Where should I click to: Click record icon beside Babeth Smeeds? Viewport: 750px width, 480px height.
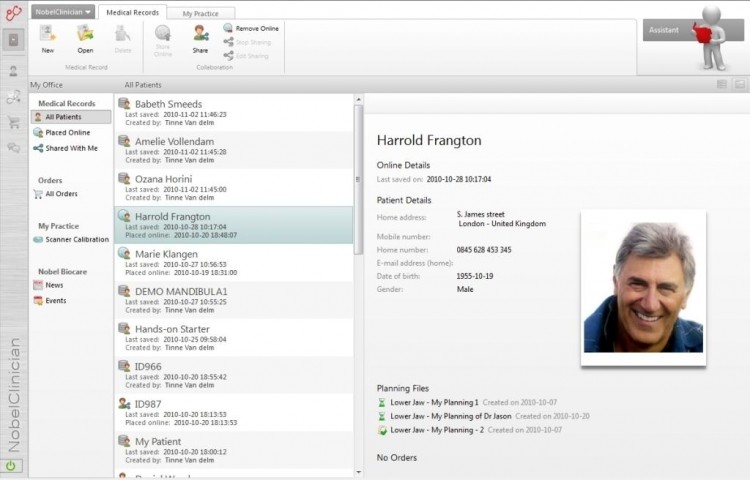(124, 103)
